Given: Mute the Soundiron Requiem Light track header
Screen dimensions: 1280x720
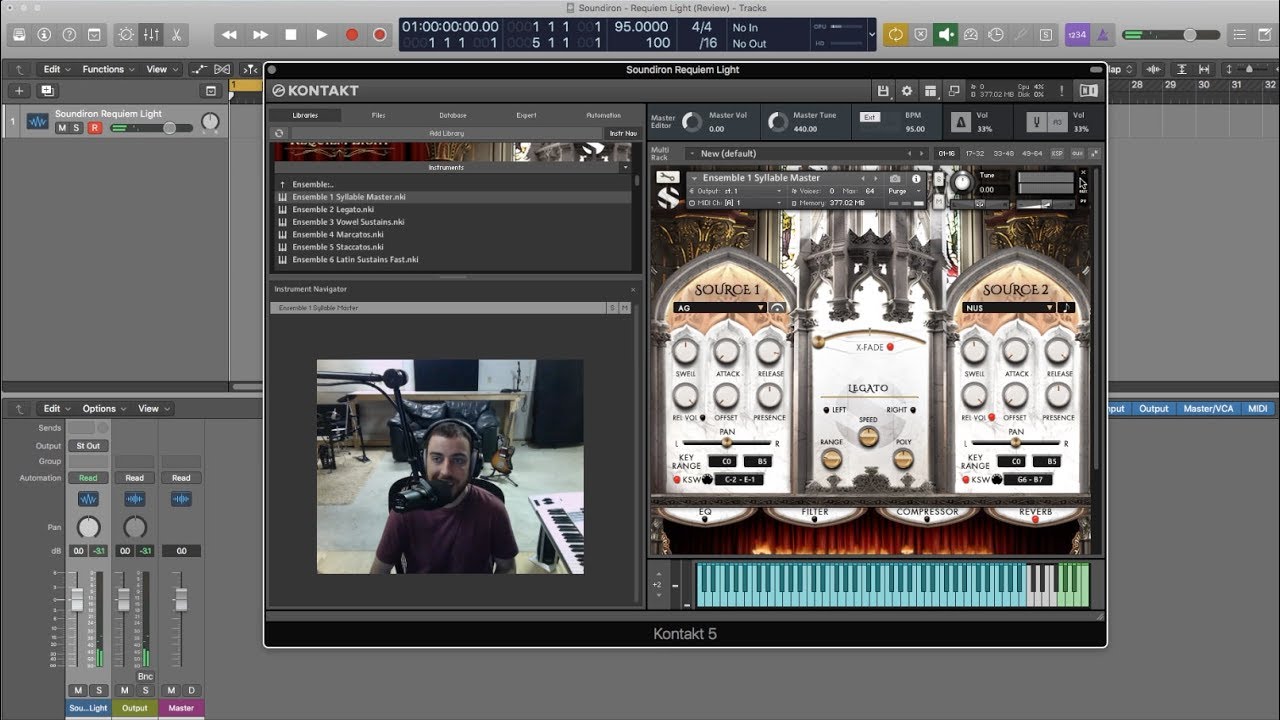Looking at the screenshot, I should tap(62, 128).
